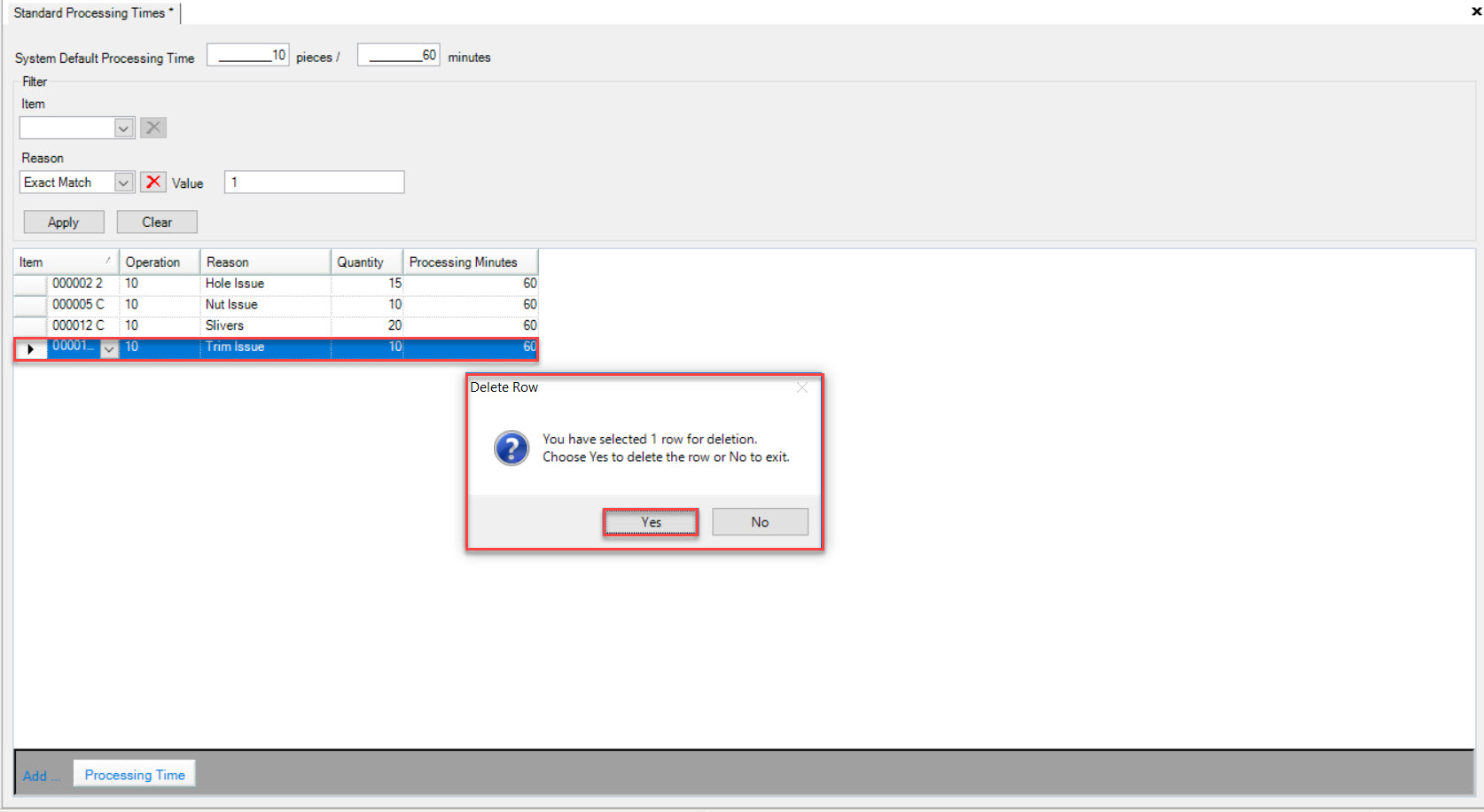Sort by the Item column header
This screenshot has width=1484, height=812.
tap(66, 262)
